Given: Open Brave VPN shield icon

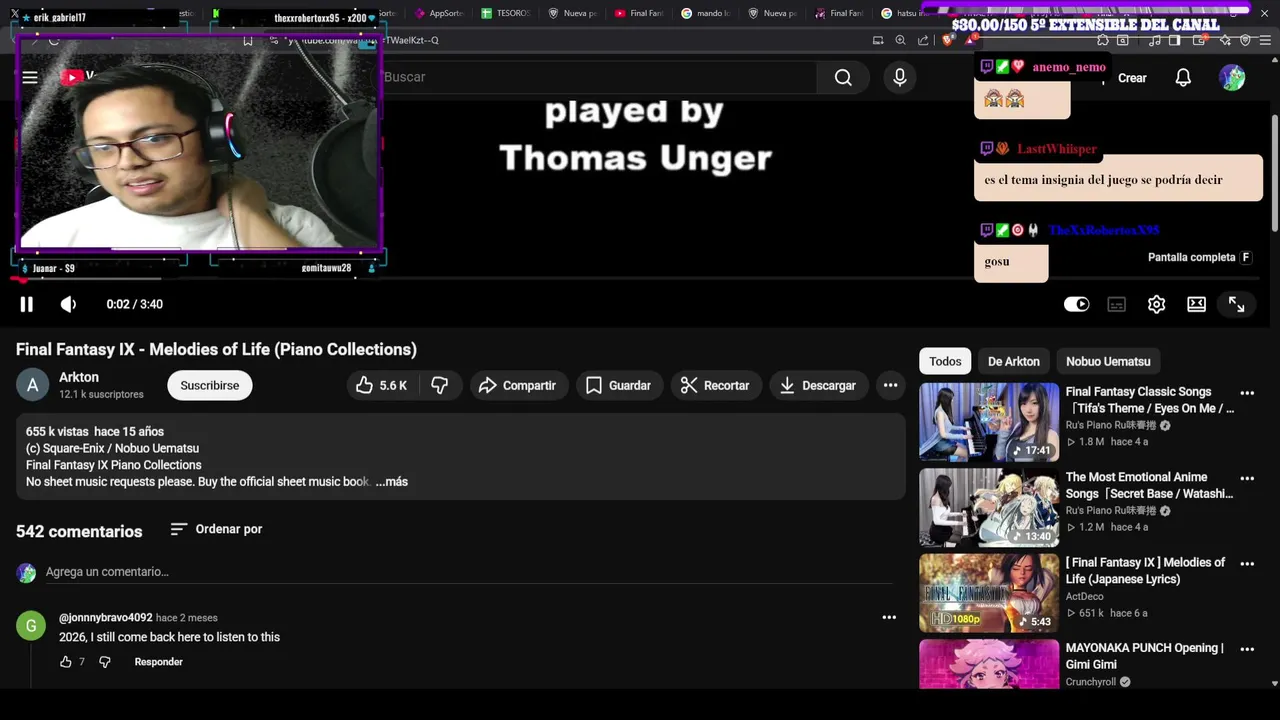Looking at the screenshot, I should click(1245, 40).
